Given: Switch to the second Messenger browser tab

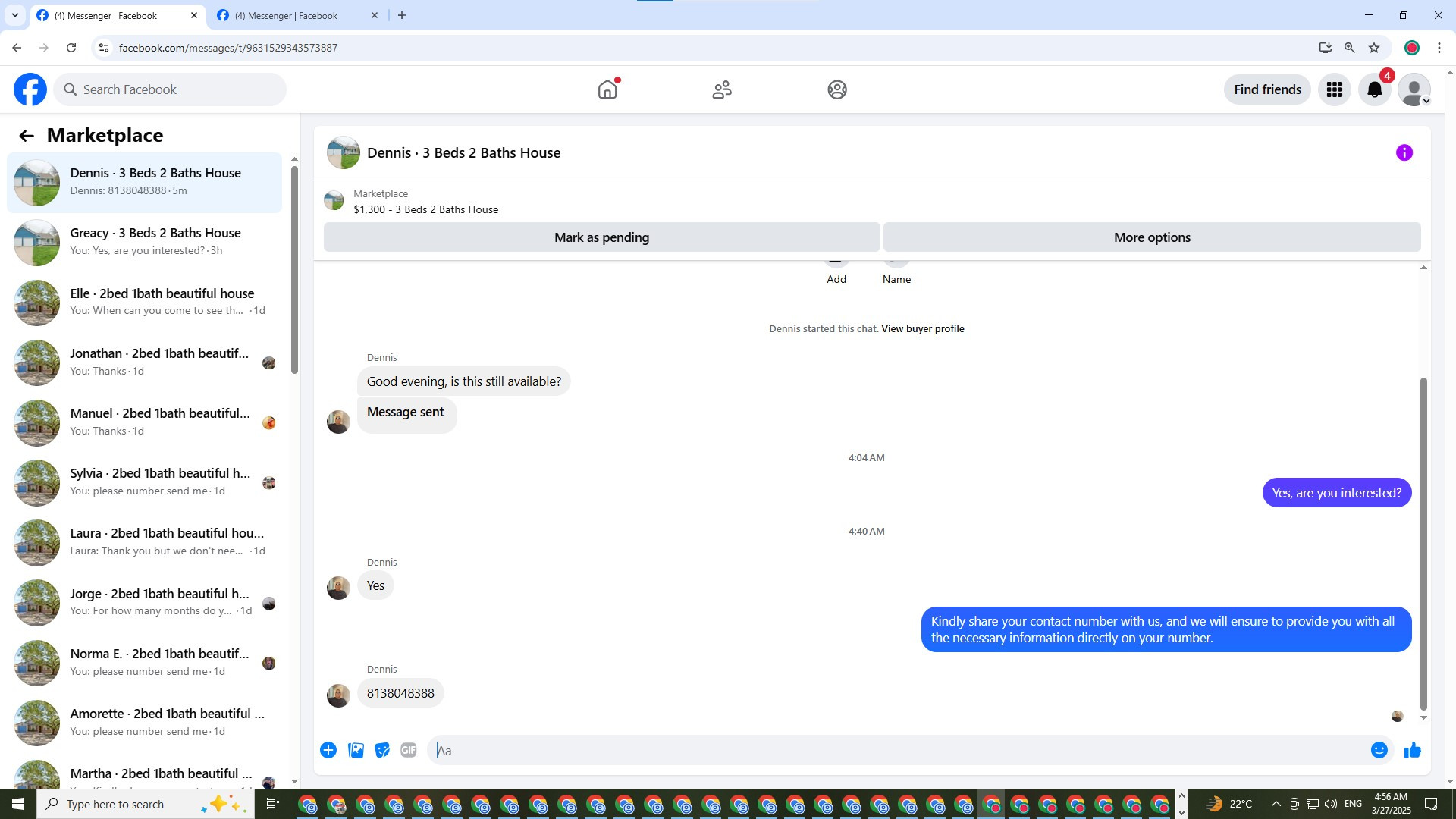Looking at the screenshot, I should [x=296, y=15].
